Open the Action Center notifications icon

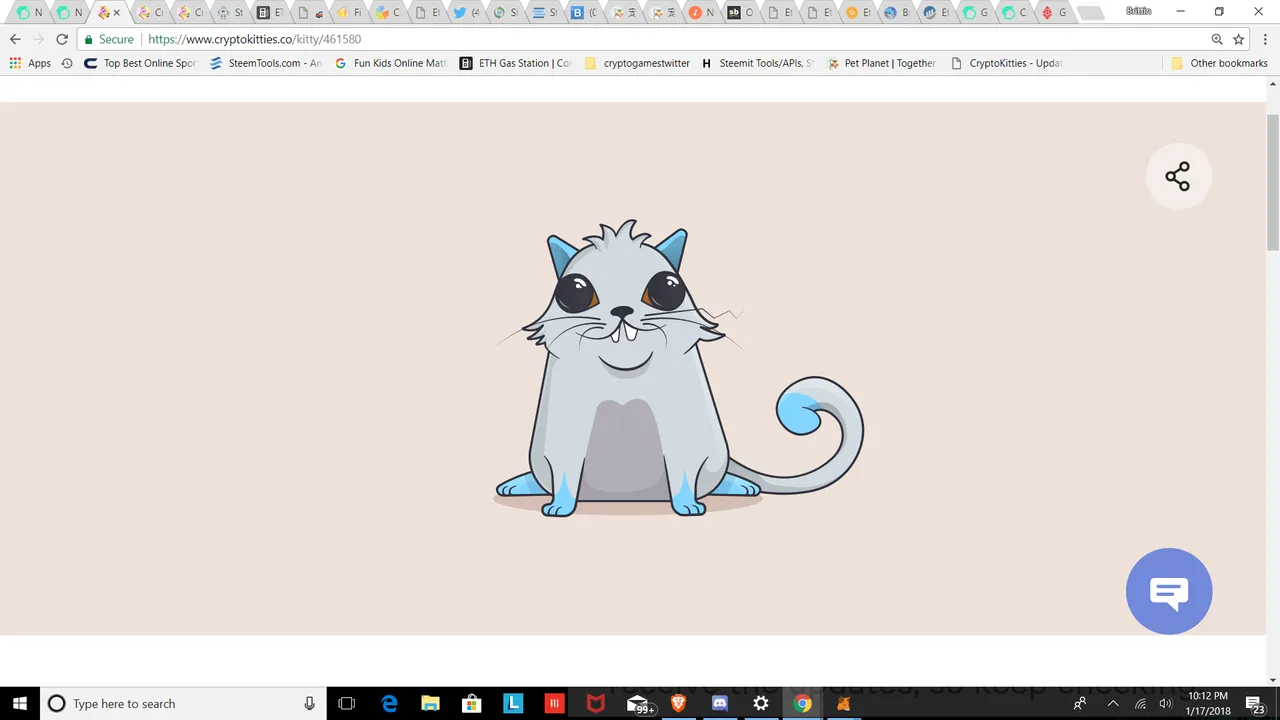coord(1256,703)
